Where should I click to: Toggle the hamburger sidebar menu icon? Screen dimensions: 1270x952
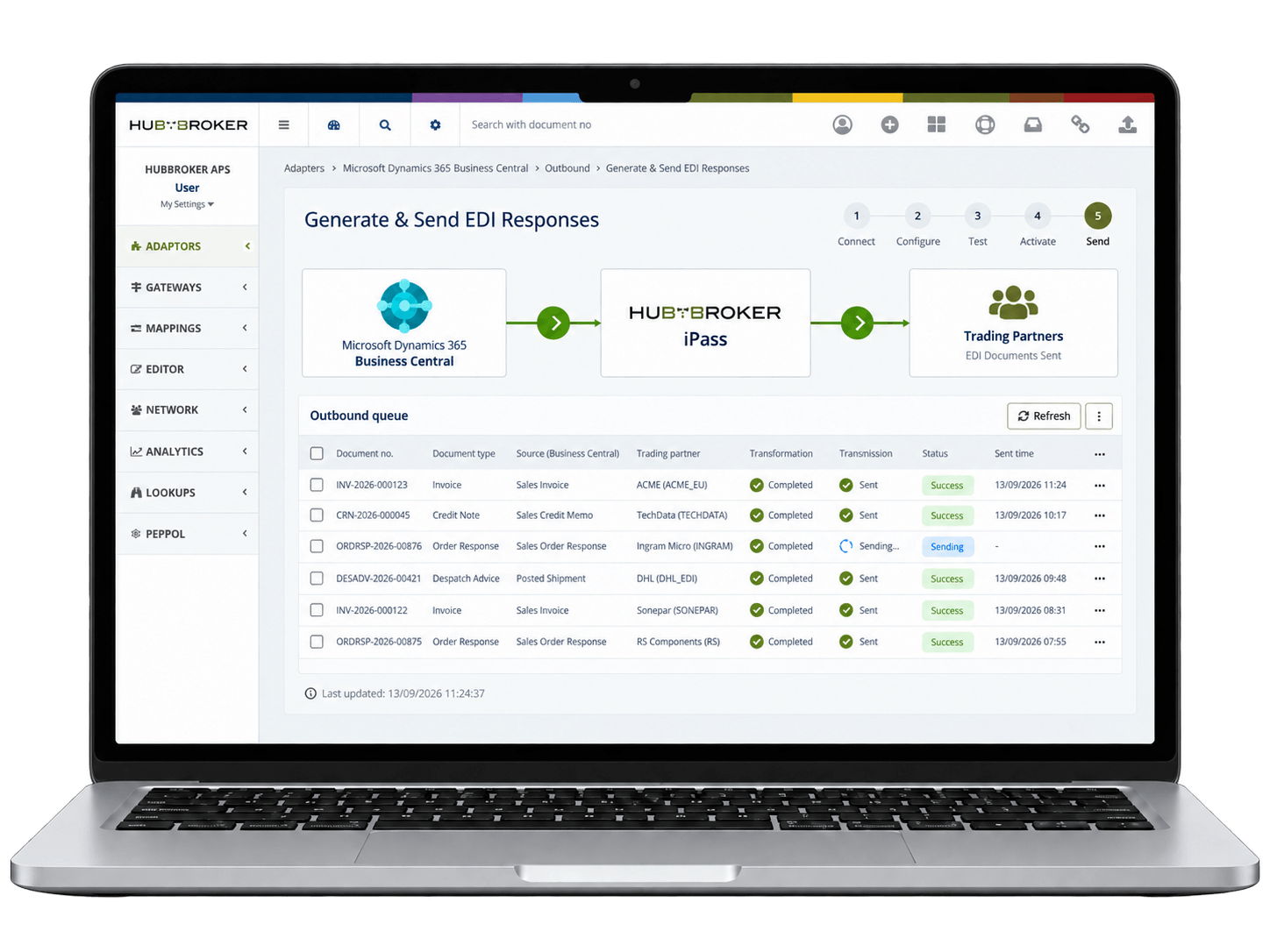[283, 125]
